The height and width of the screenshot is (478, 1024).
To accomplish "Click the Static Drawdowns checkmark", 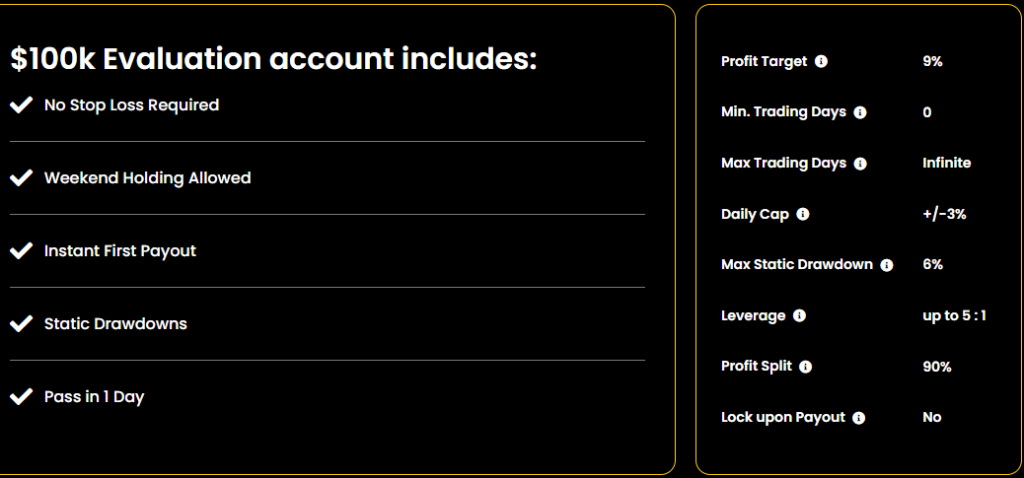I will click(x=22, y=323).
